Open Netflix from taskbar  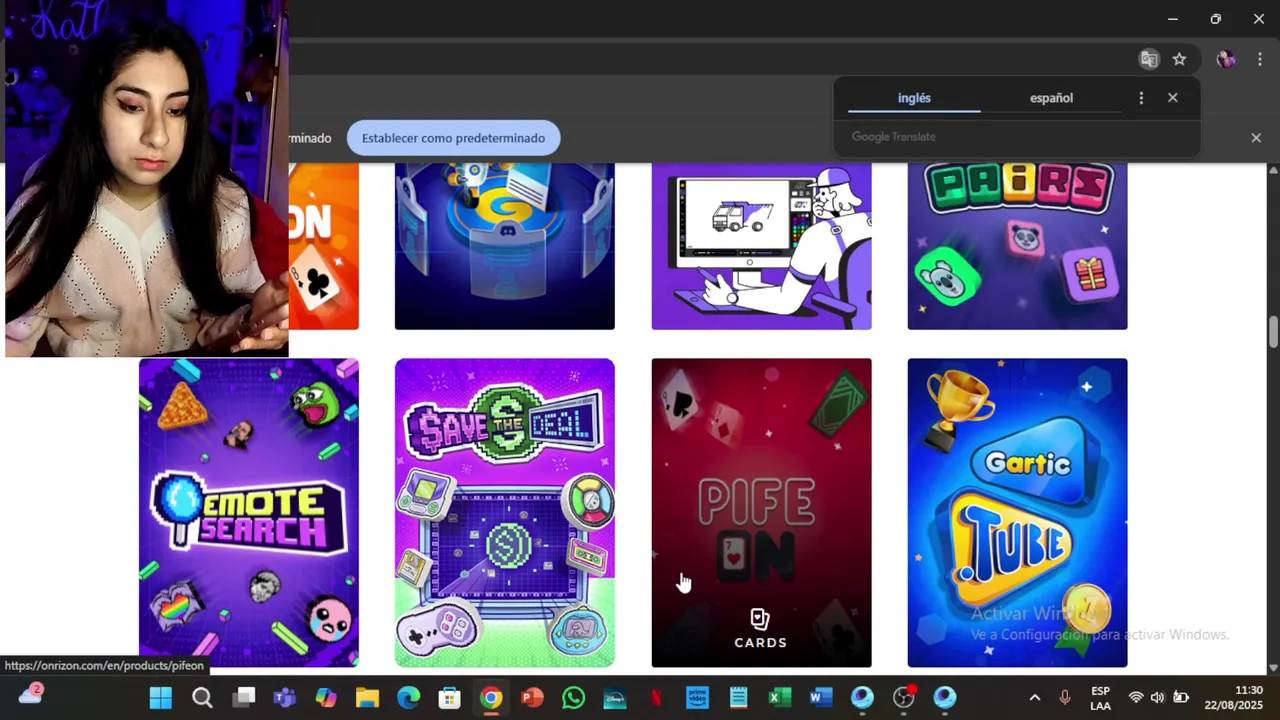pyautogui.click(x=656, y=697)
